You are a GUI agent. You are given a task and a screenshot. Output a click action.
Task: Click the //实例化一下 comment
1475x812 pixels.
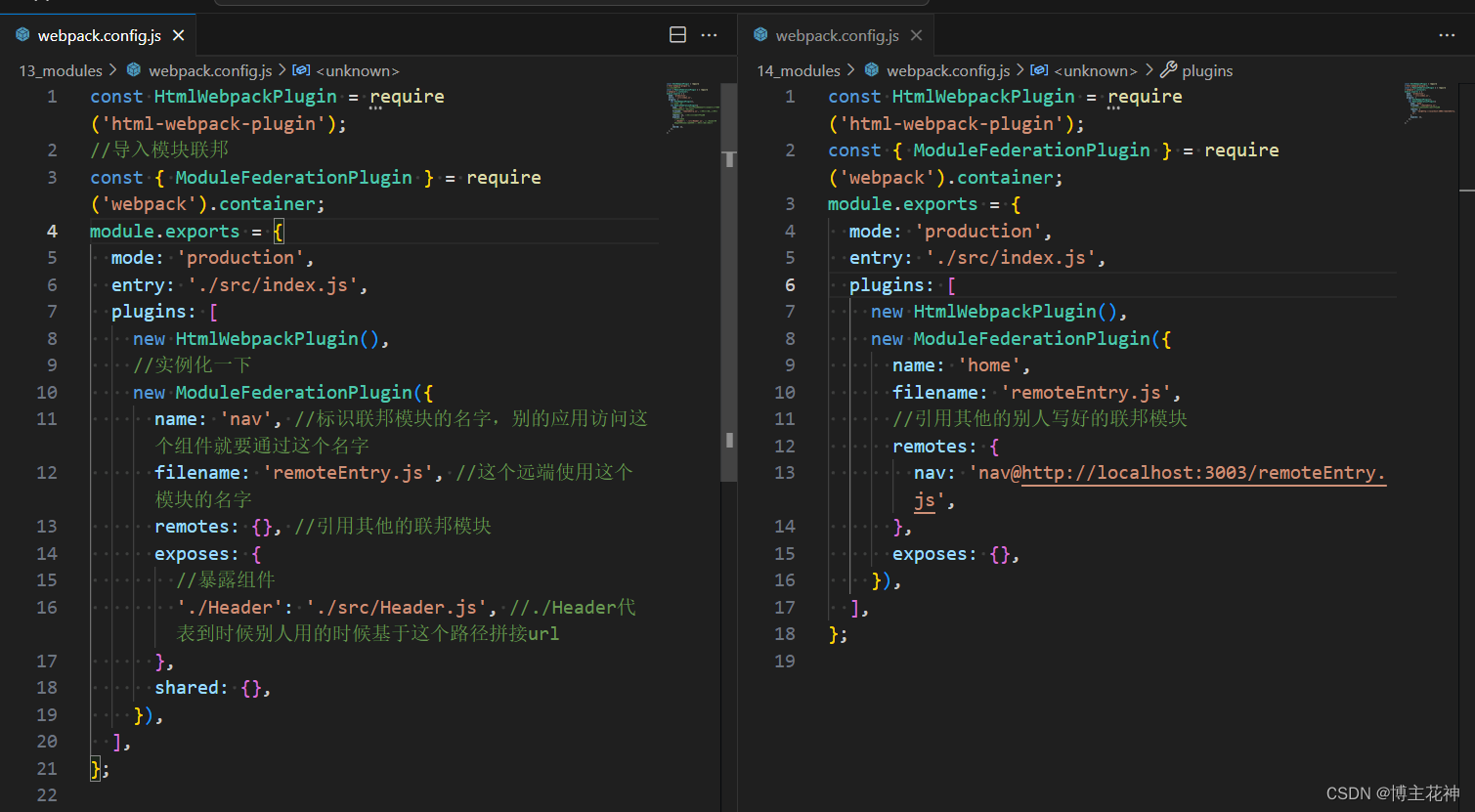point(193,365)
